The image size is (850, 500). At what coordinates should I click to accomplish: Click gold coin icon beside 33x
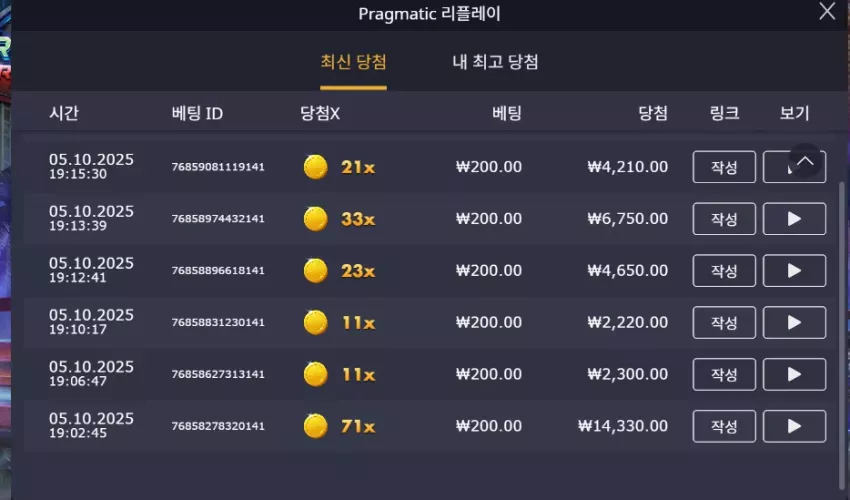tap(315, 219)
